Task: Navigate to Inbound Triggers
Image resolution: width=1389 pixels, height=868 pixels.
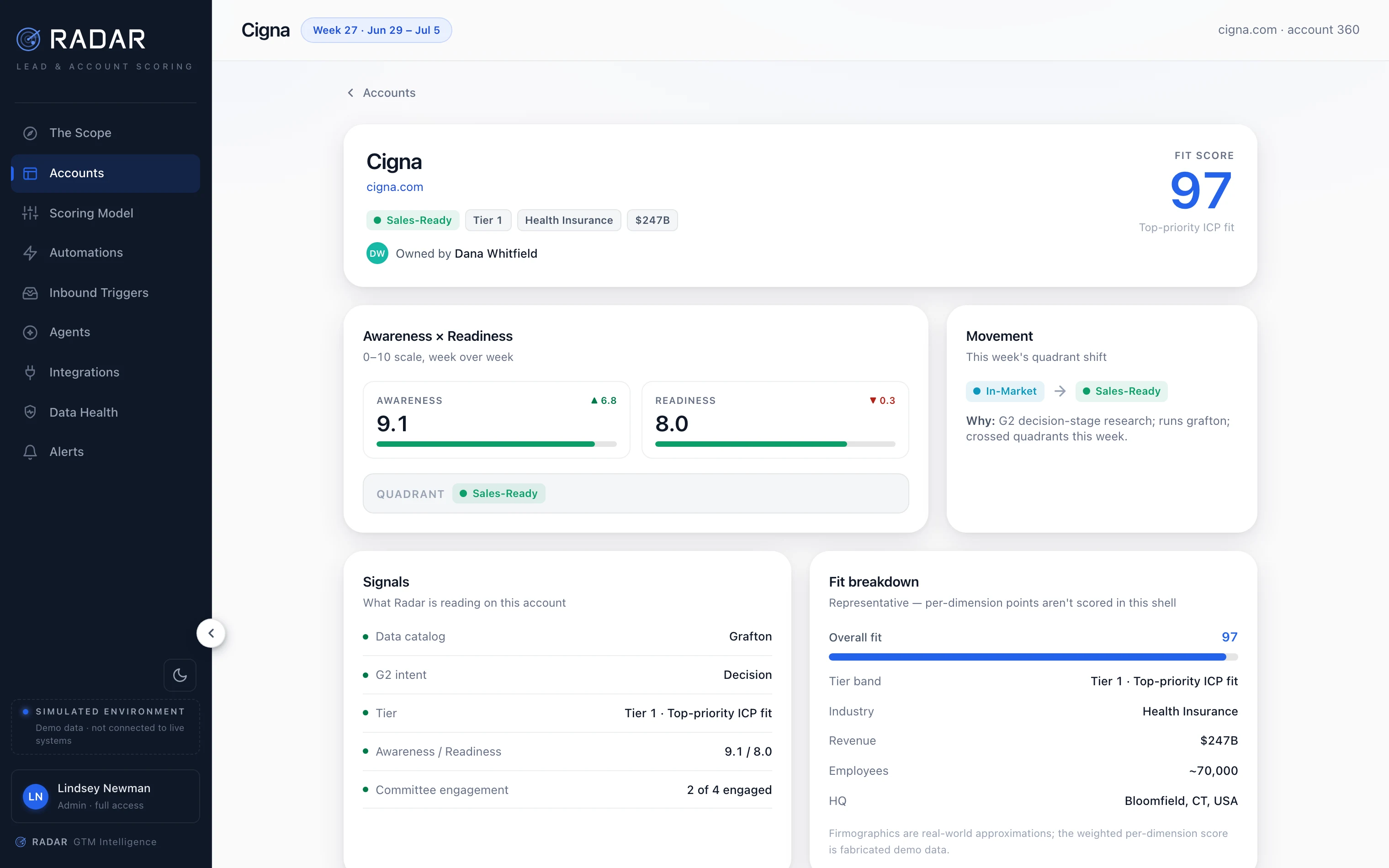Action: click(106, 293)
